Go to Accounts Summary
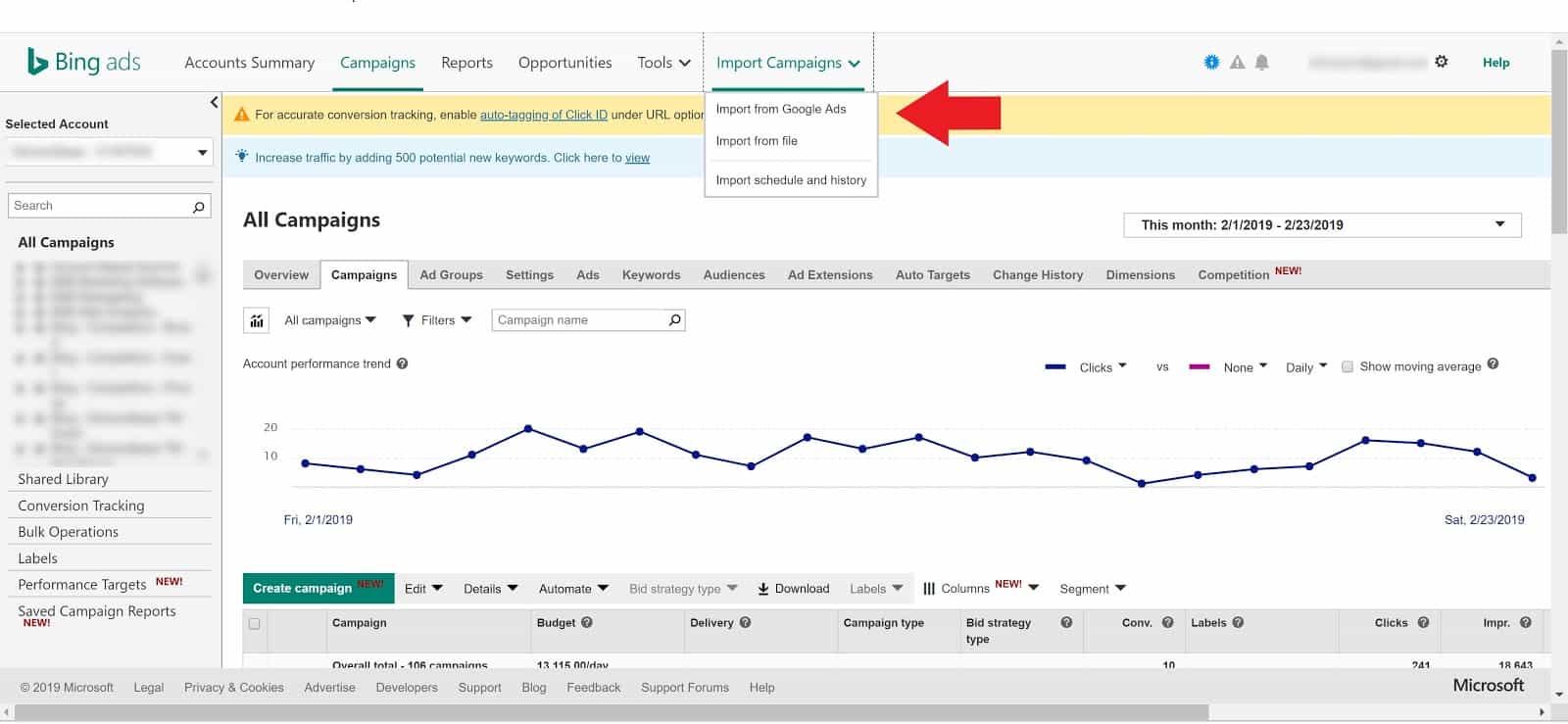The width and height of the screenshot is (1568, 724). point(249,62)
